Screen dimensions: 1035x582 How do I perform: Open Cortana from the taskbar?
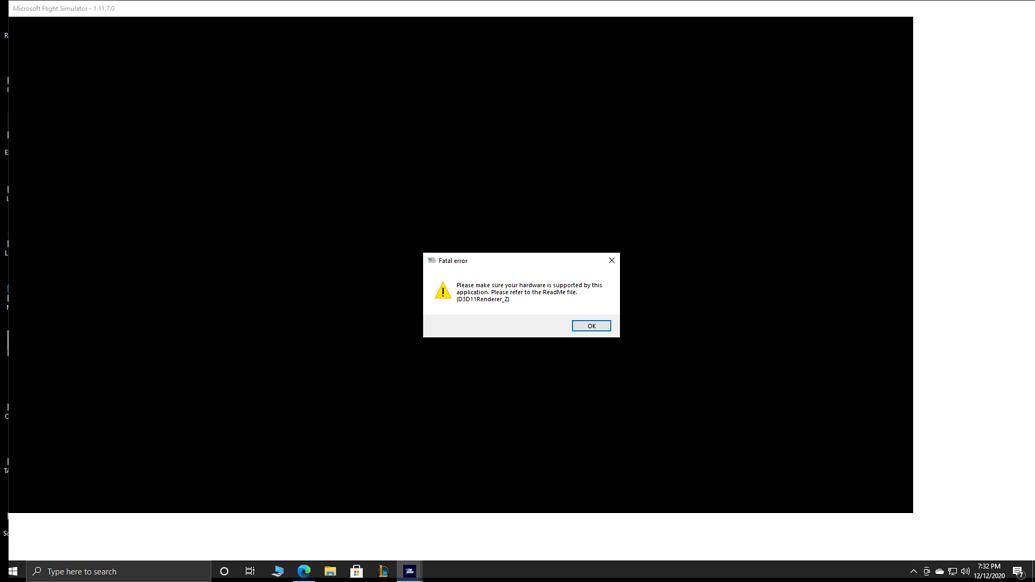tap(224, 571)
